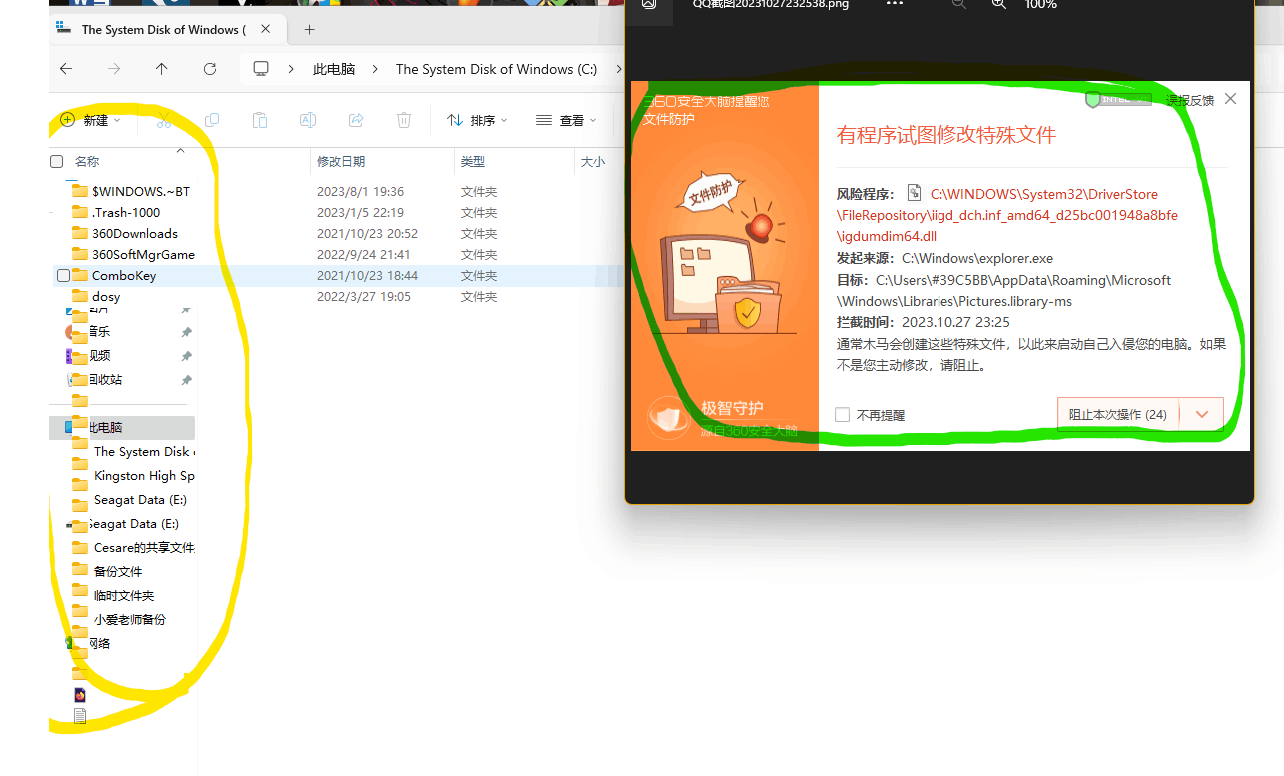This screenshot has height=776, width=1284.
Task: Click 此电脑 in the address bar
Action: [334, 69]
